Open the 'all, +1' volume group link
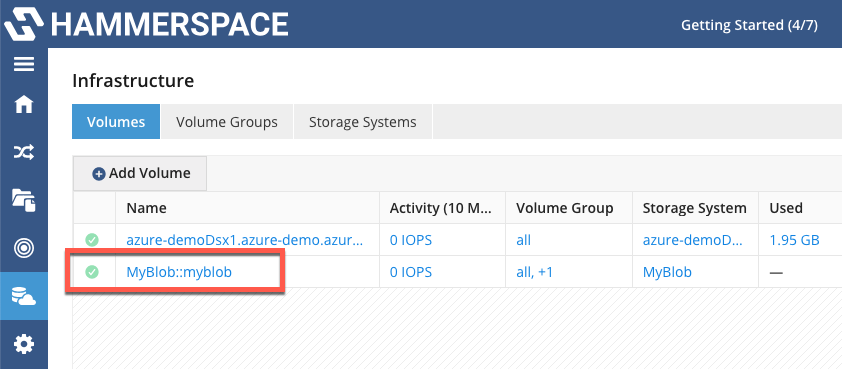This screenshot has width=842, height=369. coord(534,272)
